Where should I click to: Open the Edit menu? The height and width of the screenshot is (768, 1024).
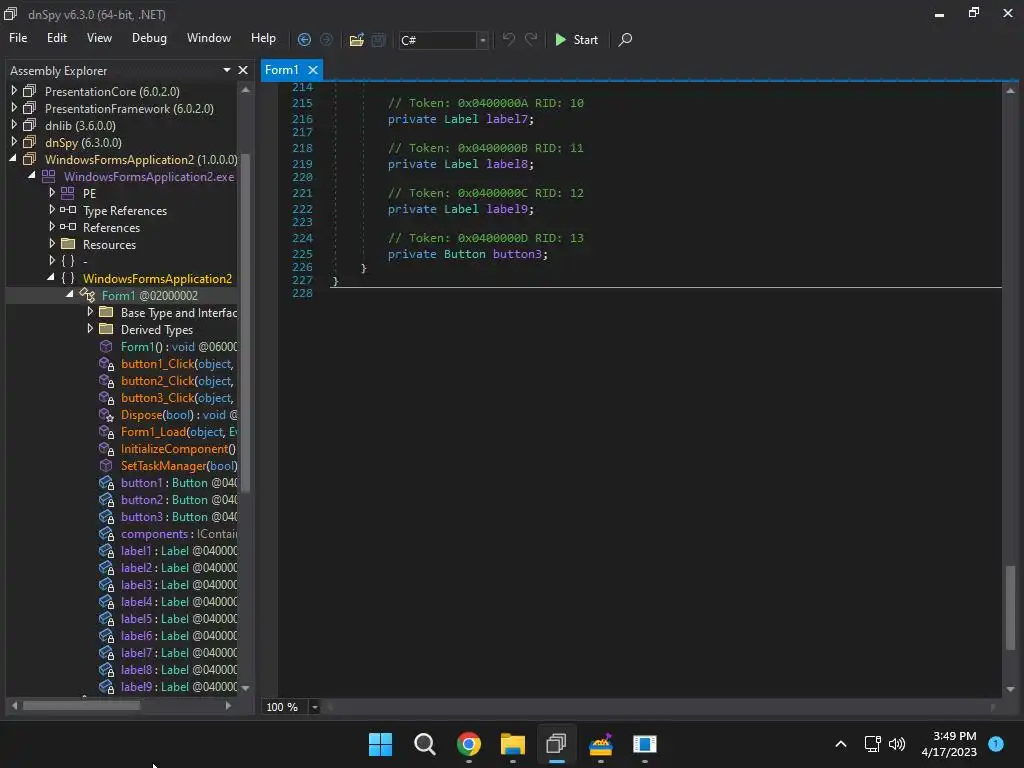(57, 38)
